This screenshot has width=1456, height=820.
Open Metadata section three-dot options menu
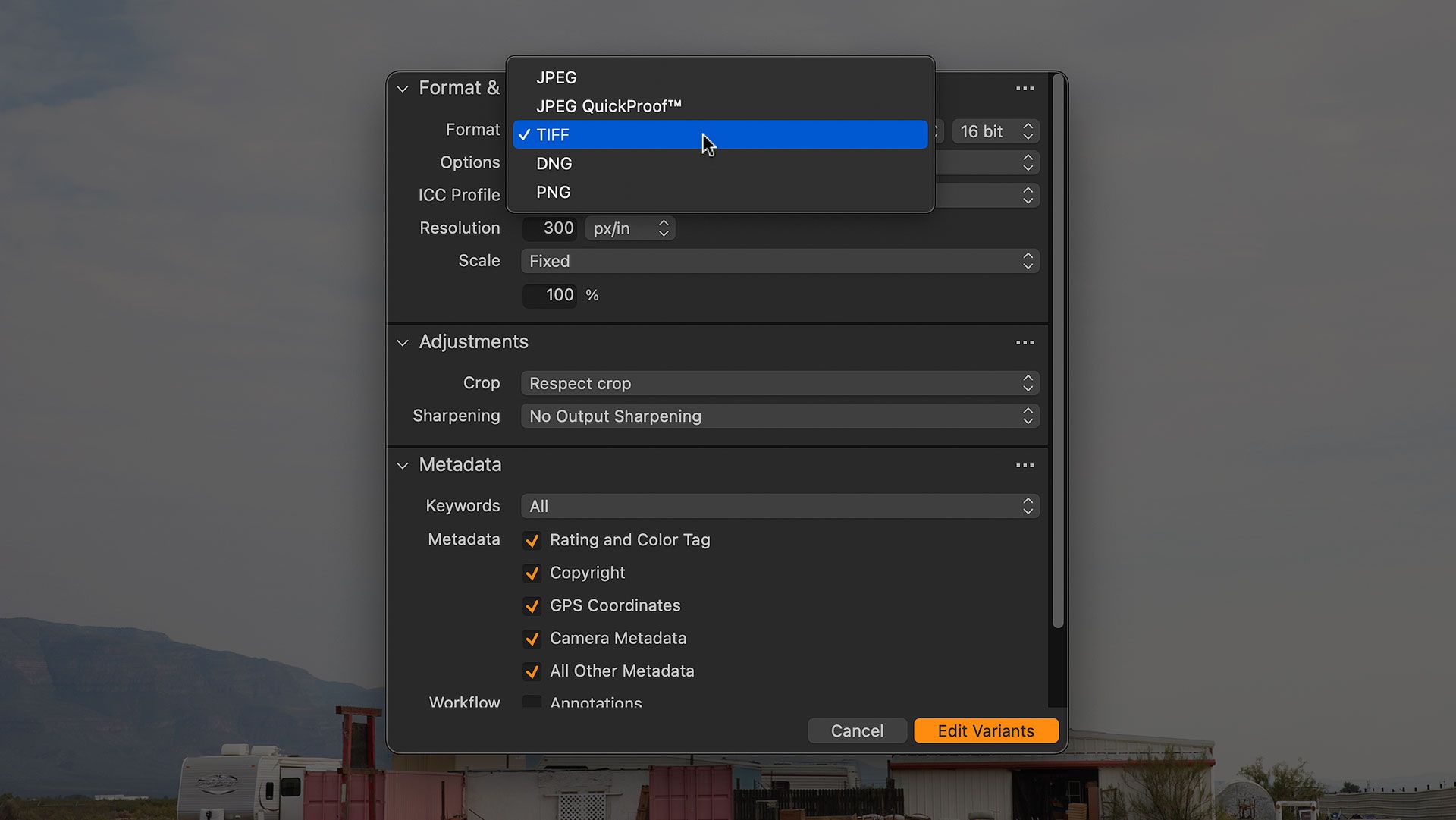[1025, 466]
